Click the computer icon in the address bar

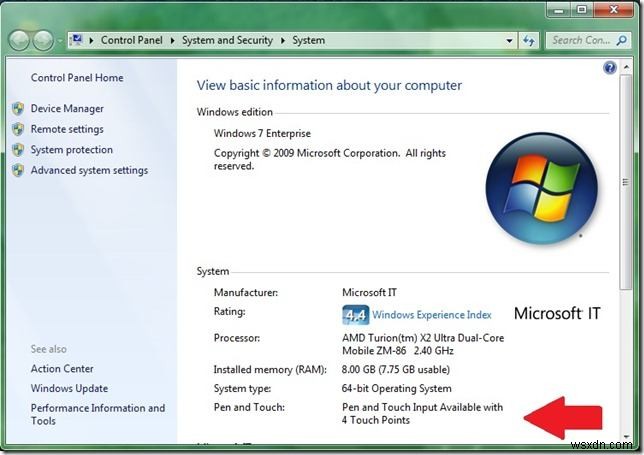click(76, 40)
